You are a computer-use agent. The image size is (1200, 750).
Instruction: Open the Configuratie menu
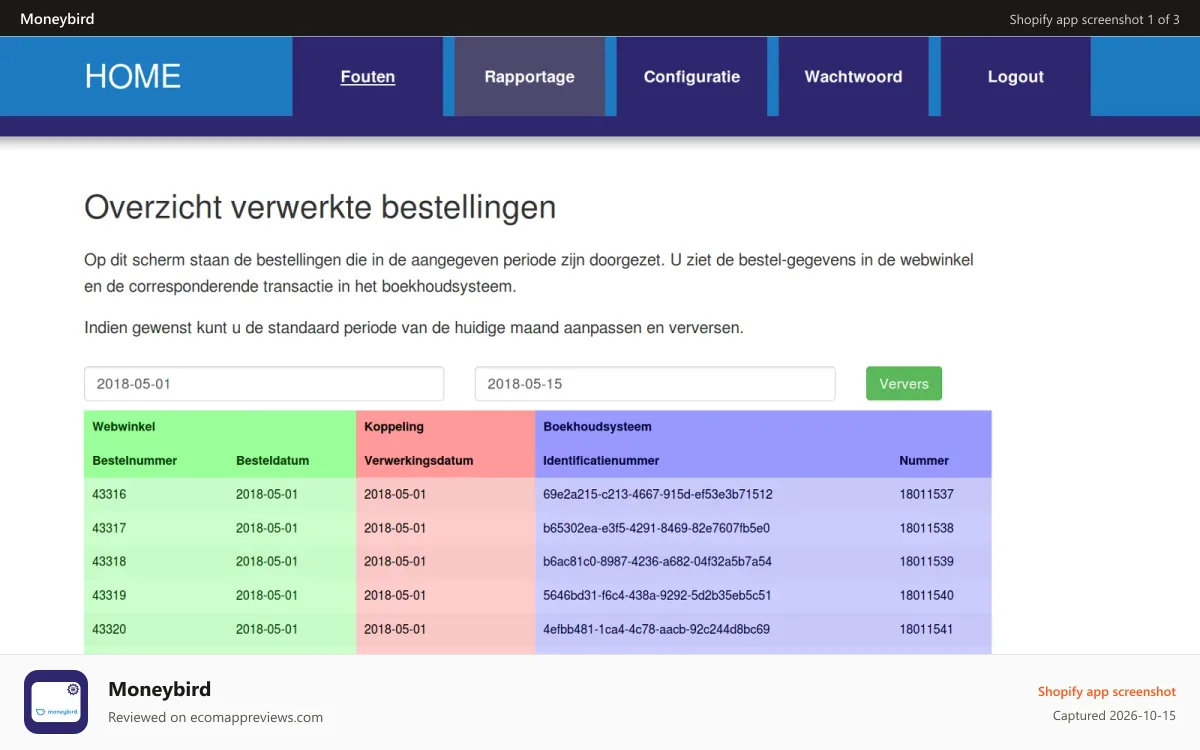(x=692, y=76)
